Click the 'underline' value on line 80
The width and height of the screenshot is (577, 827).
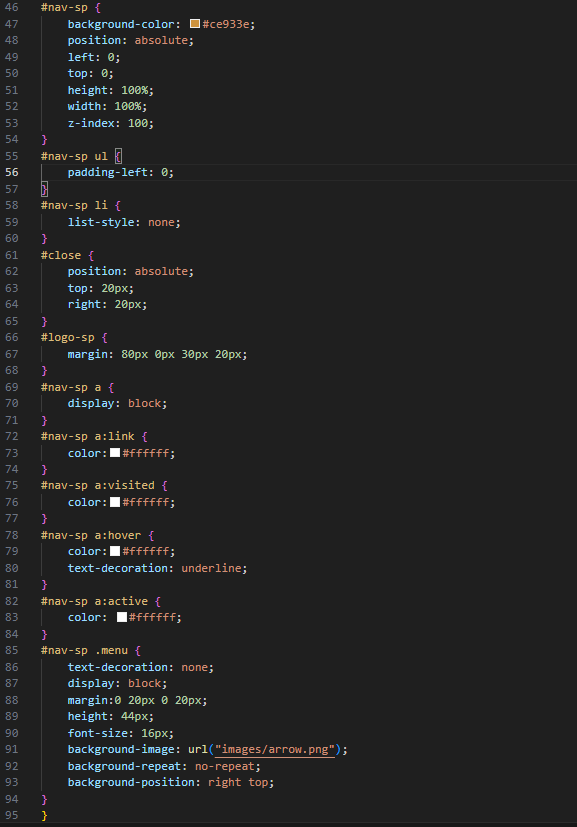211,568
